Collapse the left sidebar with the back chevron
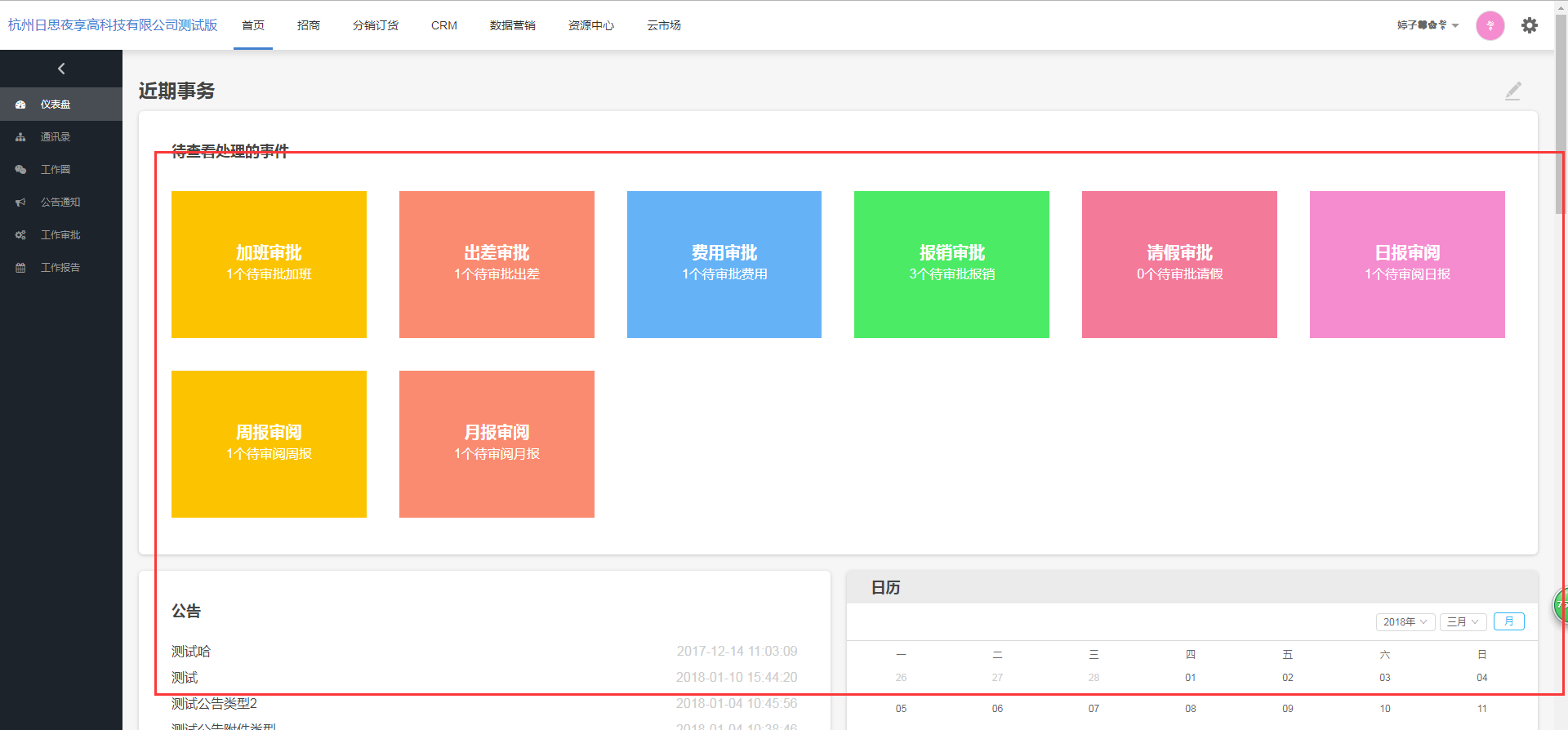Viewport: 1568px width, 730px height. click(61, 69)
